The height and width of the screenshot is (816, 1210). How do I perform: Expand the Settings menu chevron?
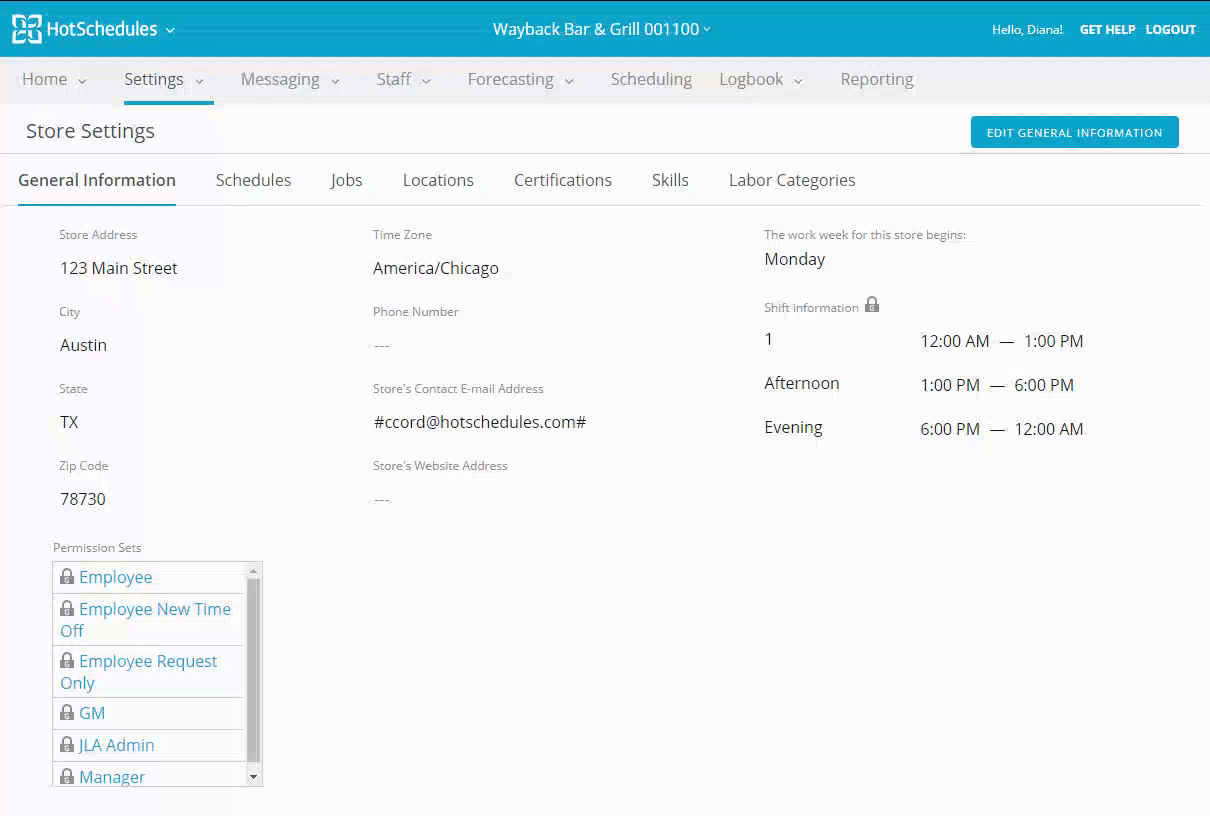199,81
